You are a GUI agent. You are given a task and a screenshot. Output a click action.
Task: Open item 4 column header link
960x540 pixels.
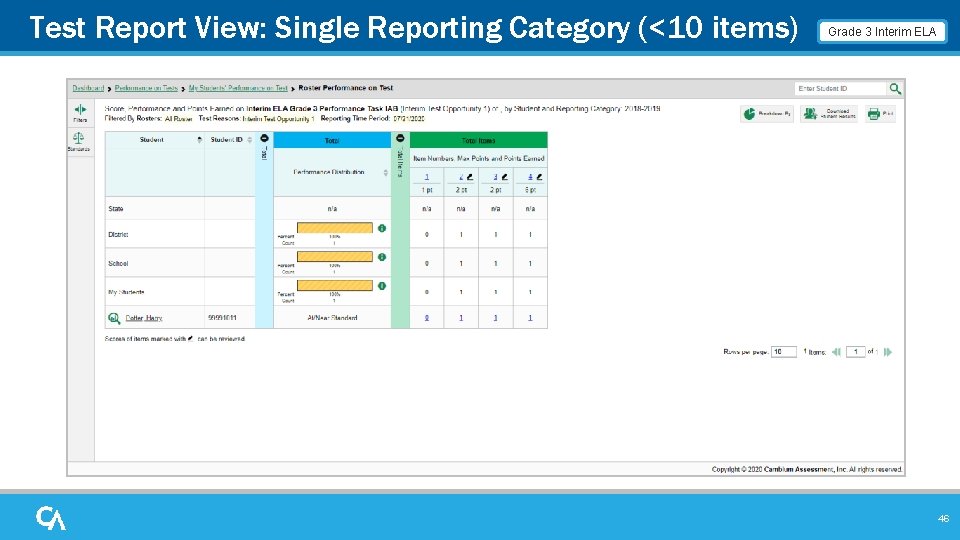pos(531,177)
